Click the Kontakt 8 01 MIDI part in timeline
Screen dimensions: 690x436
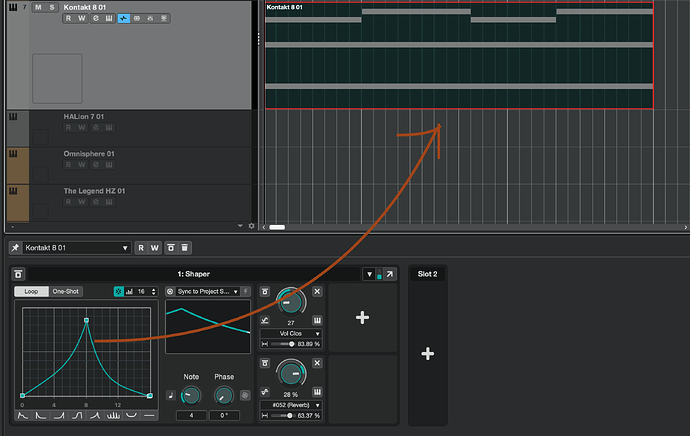coord(459,56)
